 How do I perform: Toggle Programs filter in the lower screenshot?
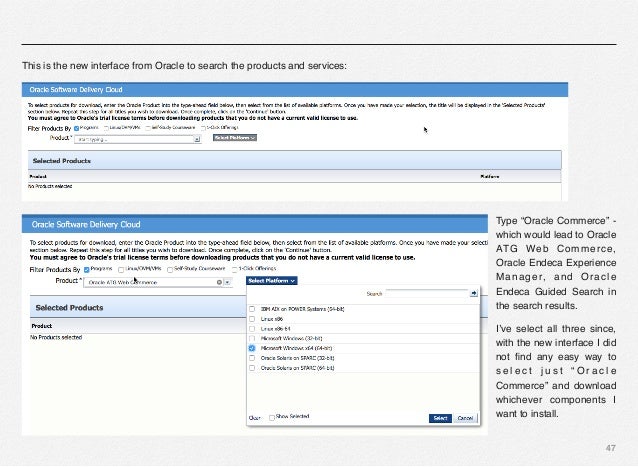coord(87,270)
